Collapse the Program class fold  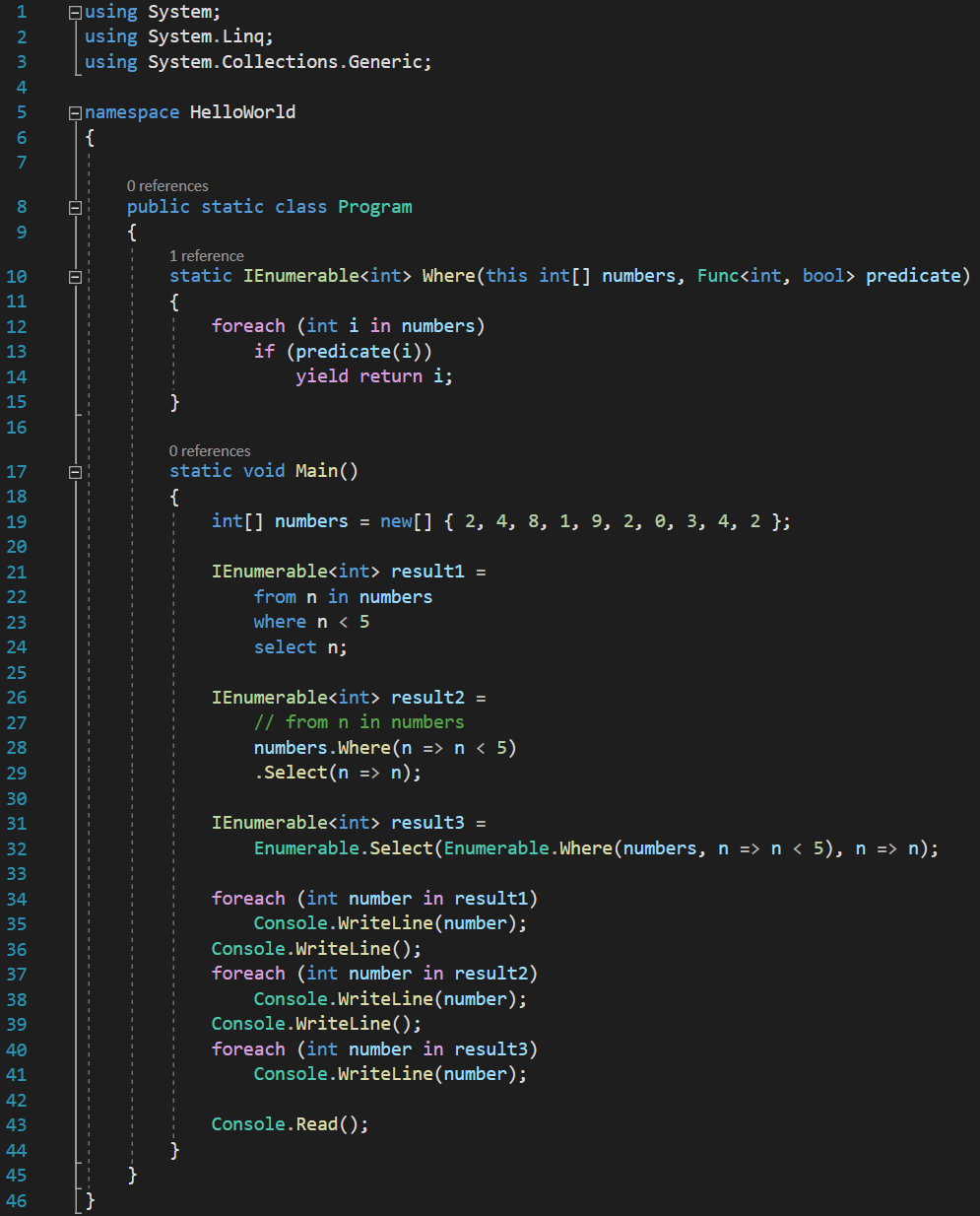[75, 208]
